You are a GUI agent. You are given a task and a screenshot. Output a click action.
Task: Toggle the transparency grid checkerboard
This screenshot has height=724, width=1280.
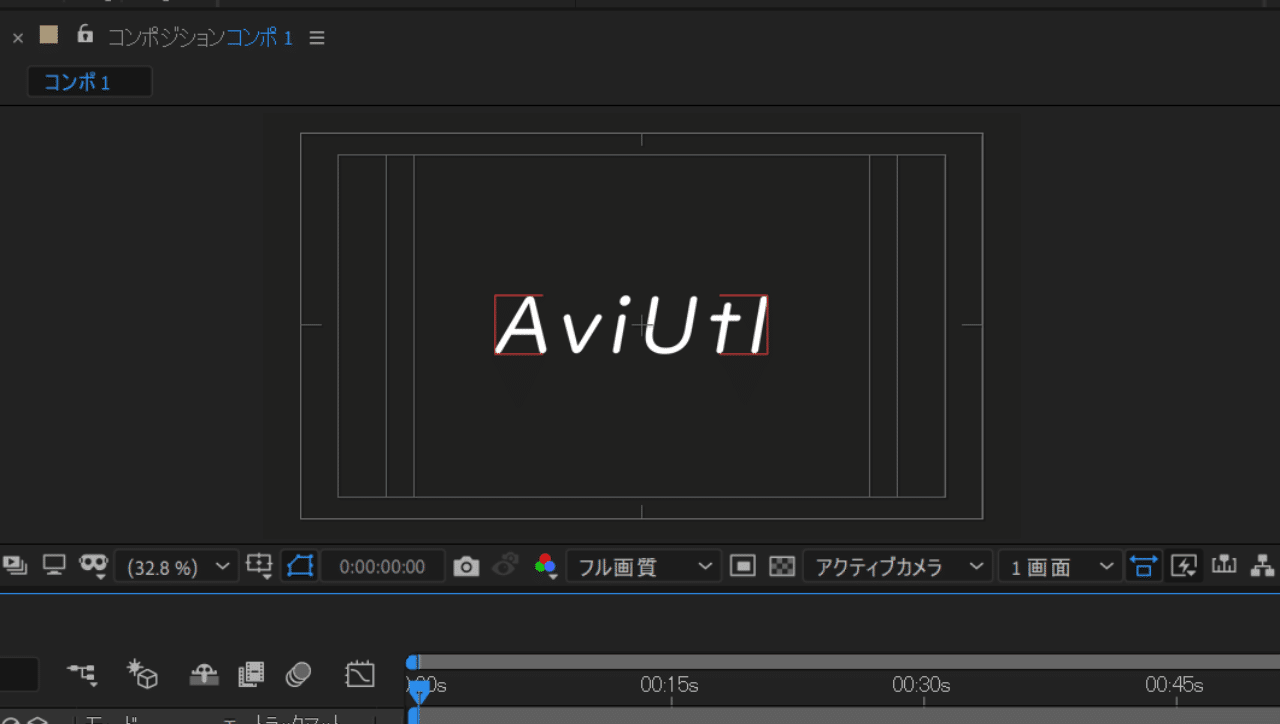point(781,567)
